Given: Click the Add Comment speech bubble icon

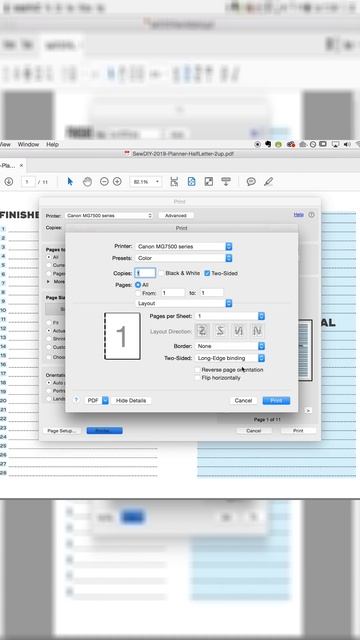Looking at the screenshot, I should coord(251,182).
